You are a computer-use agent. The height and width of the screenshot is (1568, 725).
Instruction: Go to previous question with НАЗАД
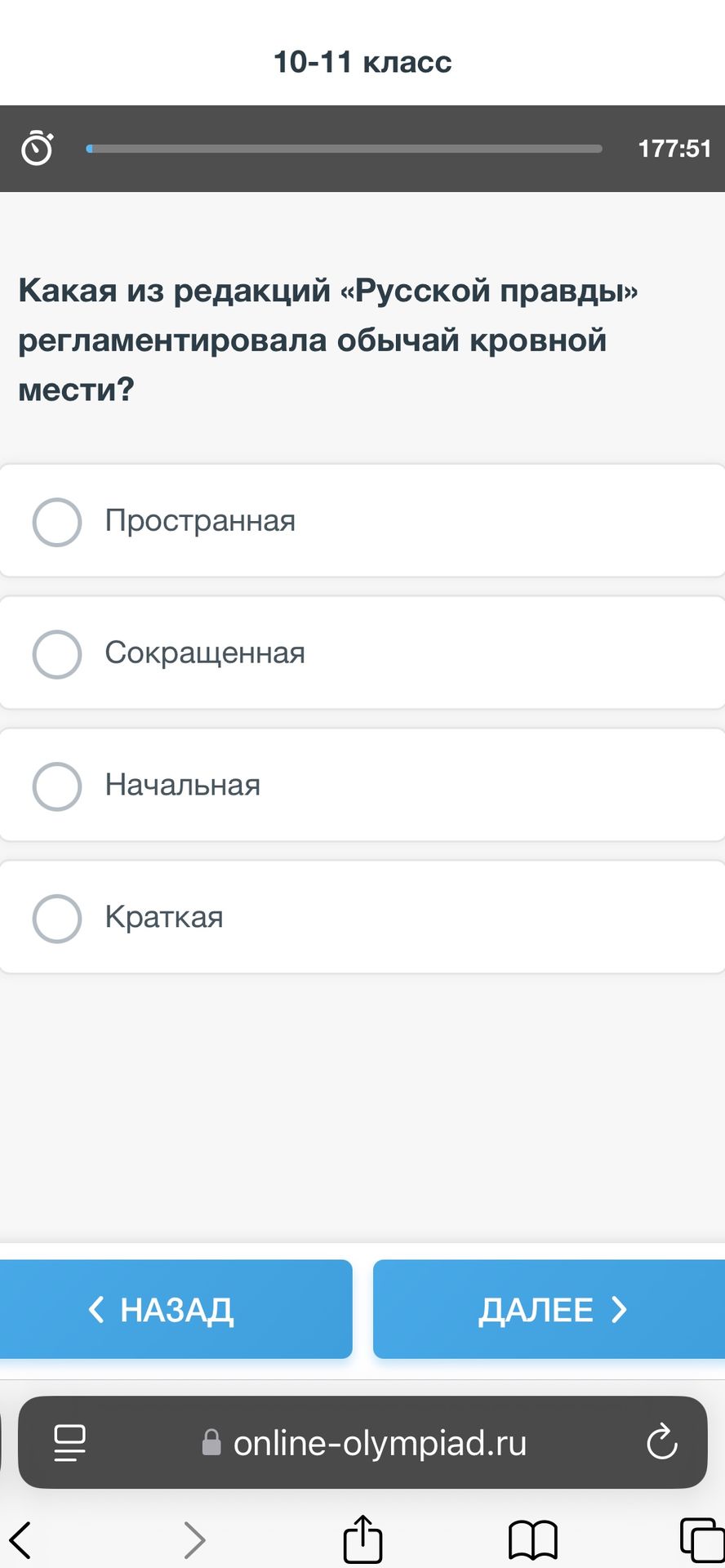176,1309
